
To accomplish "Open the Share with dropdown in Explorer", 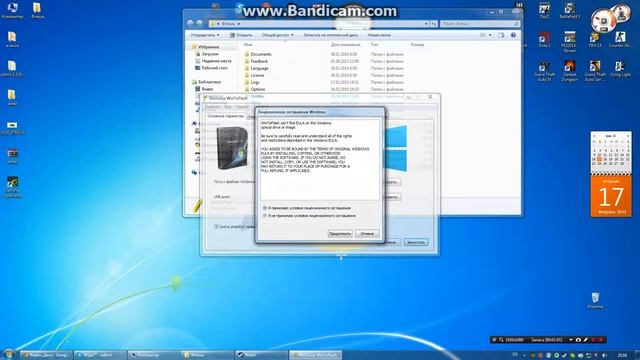I will [x=277, y=35].
